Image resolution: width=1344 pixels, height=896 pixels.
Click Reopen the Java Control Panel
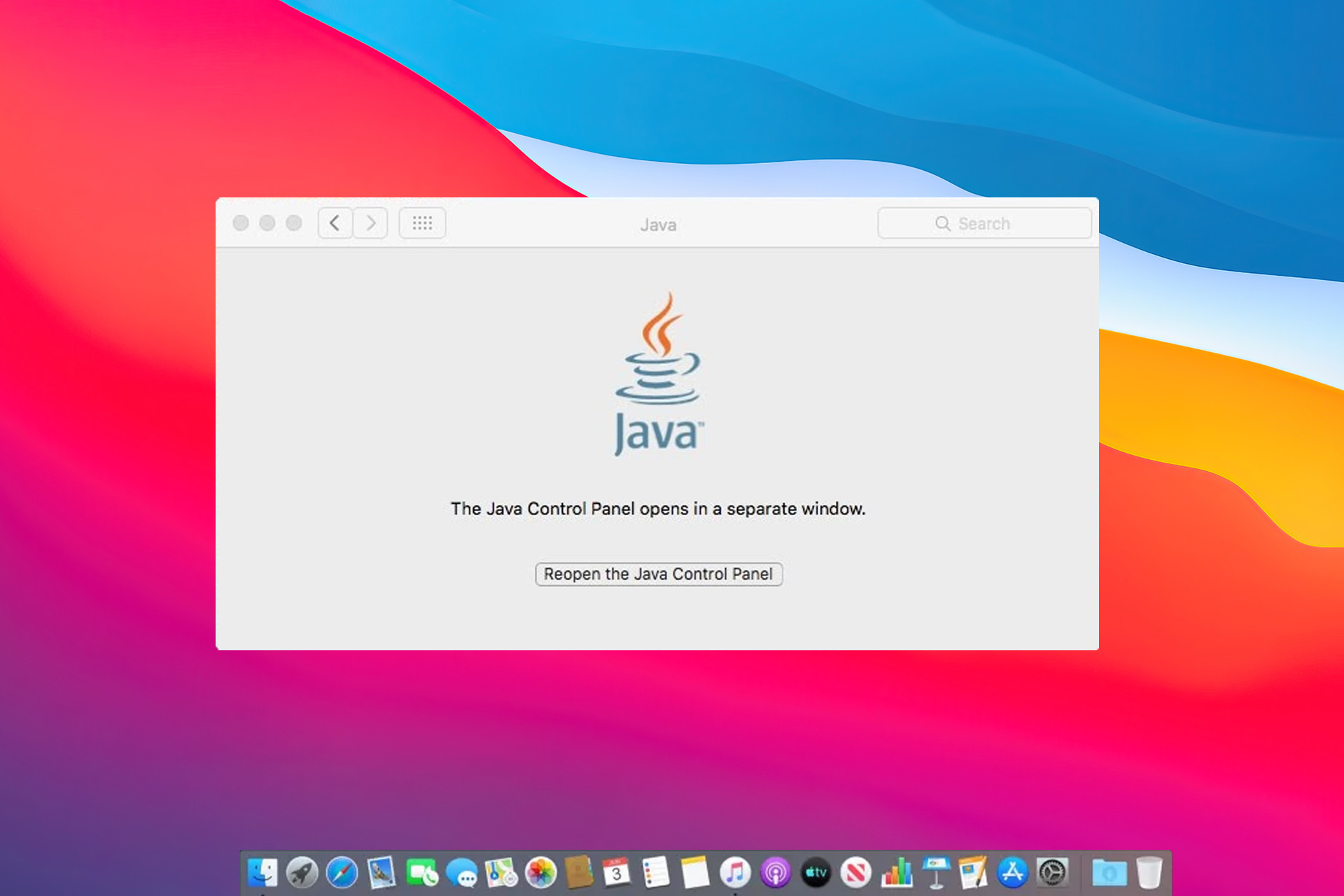tap(658, 574)
